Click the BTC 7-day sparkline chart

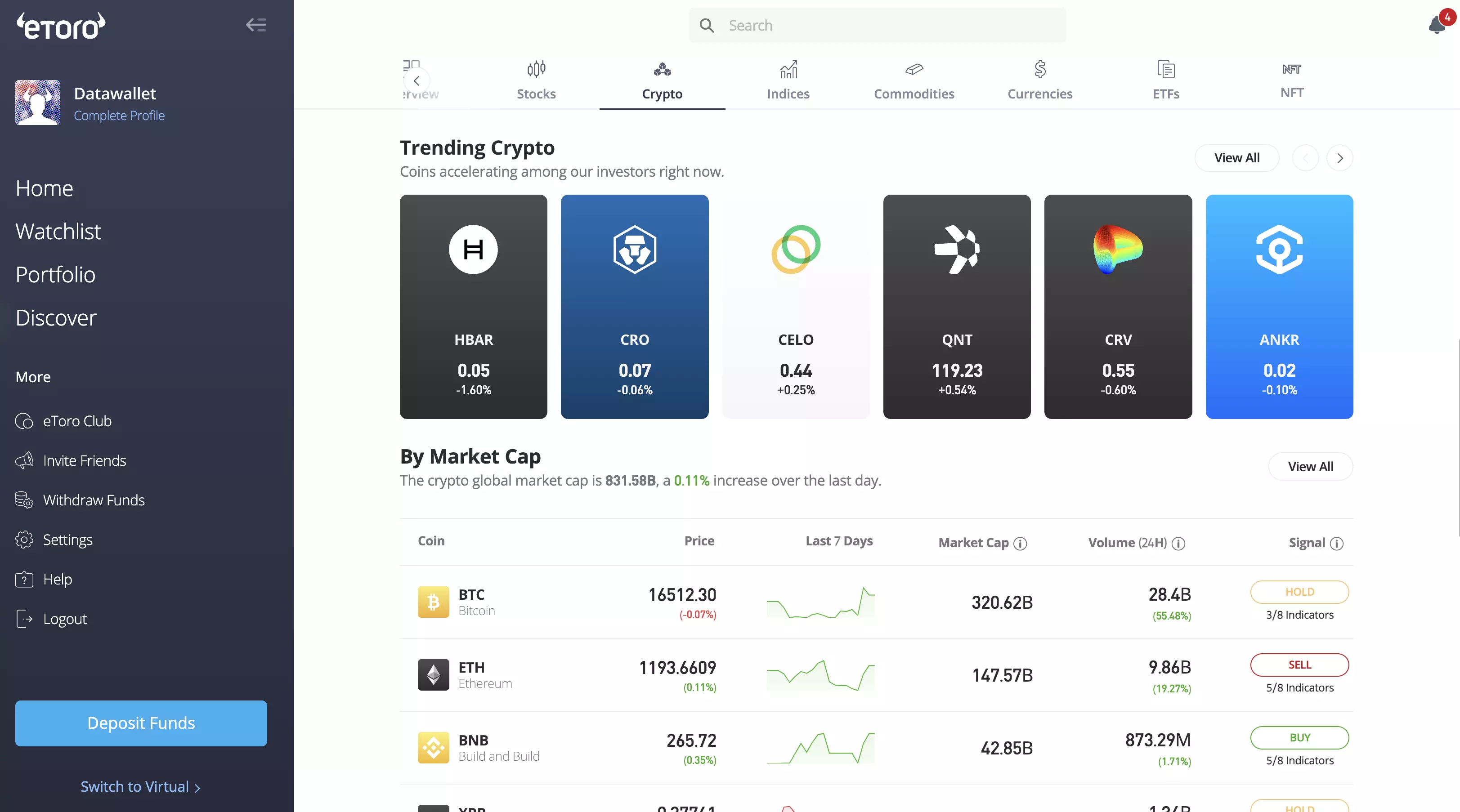tap(821, 602)
